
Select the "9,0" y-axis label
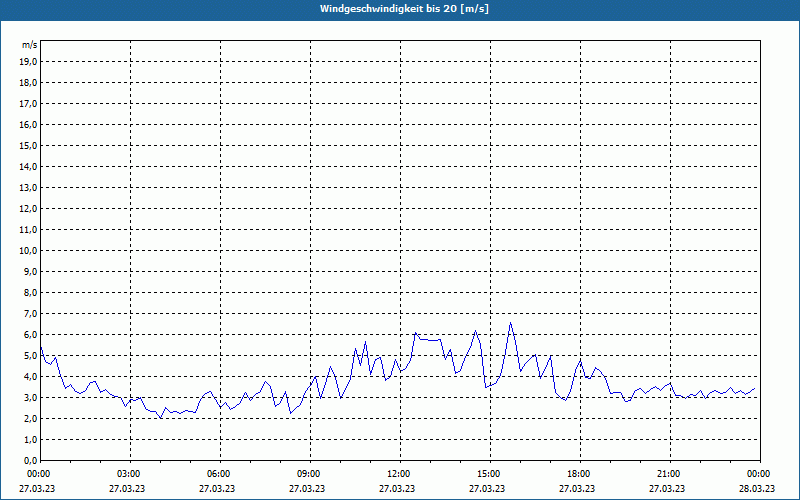pyautogui.click(x=30, y=271)
